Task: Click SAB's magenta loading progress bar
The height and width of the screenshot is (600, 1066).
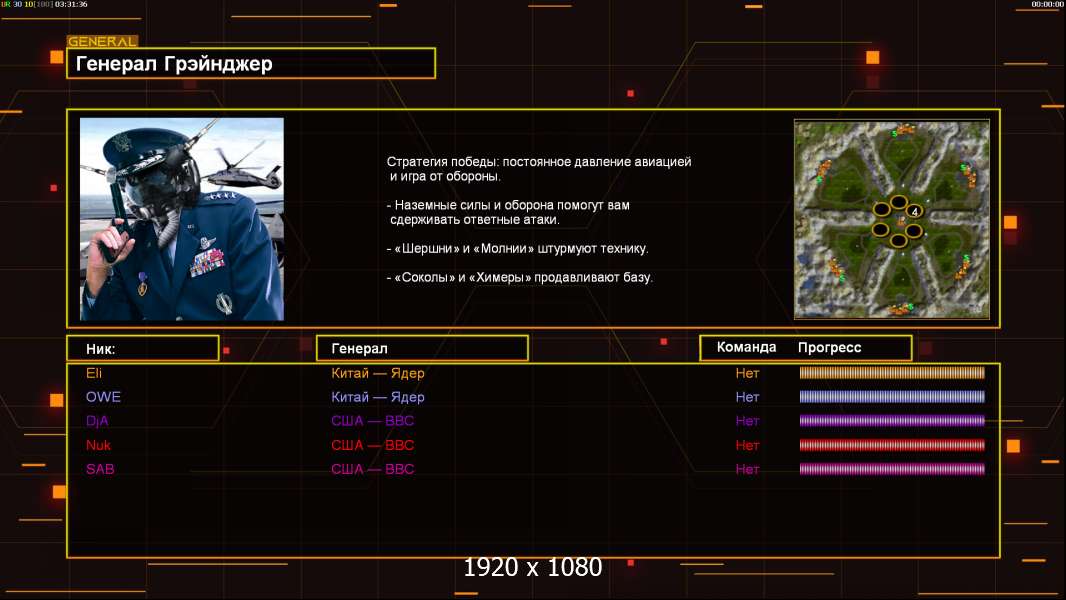Action: click(892, 469)
